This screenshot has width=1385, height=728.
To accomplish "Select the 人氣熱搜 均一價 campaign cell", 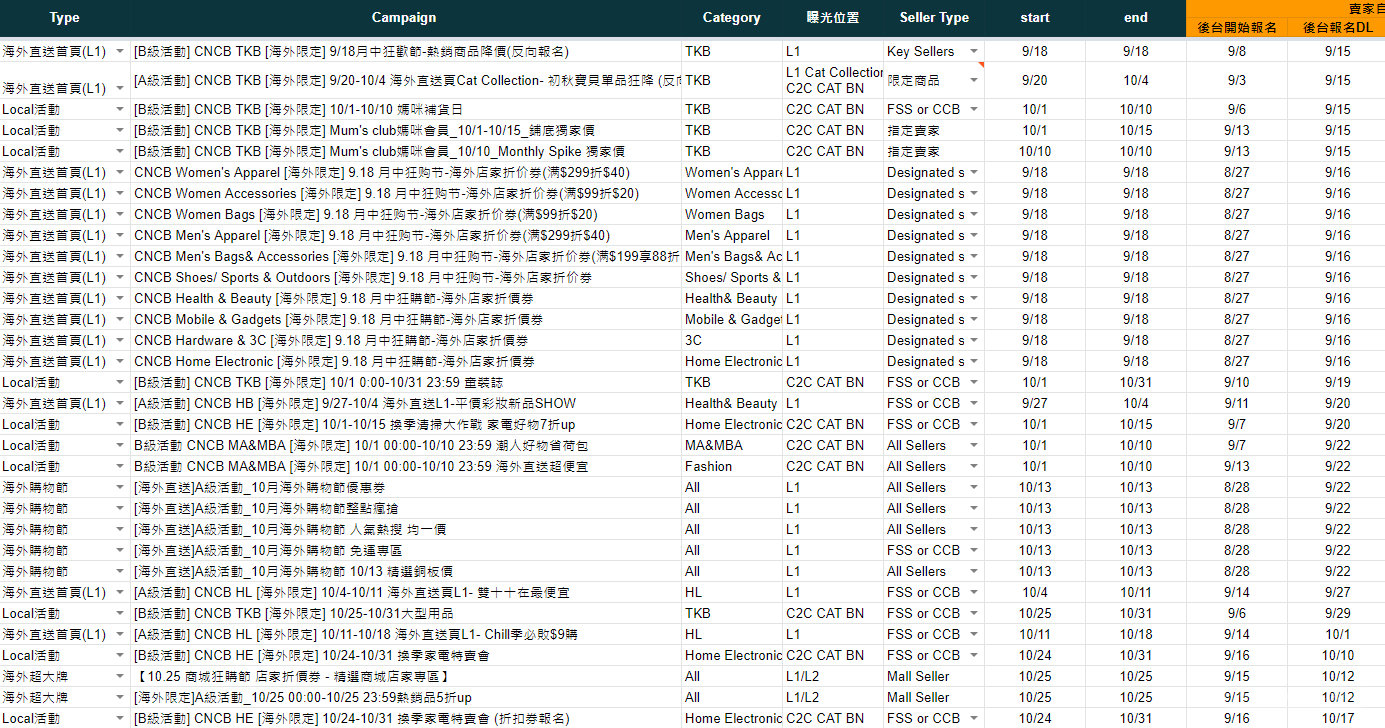I will tap(404, 530).
